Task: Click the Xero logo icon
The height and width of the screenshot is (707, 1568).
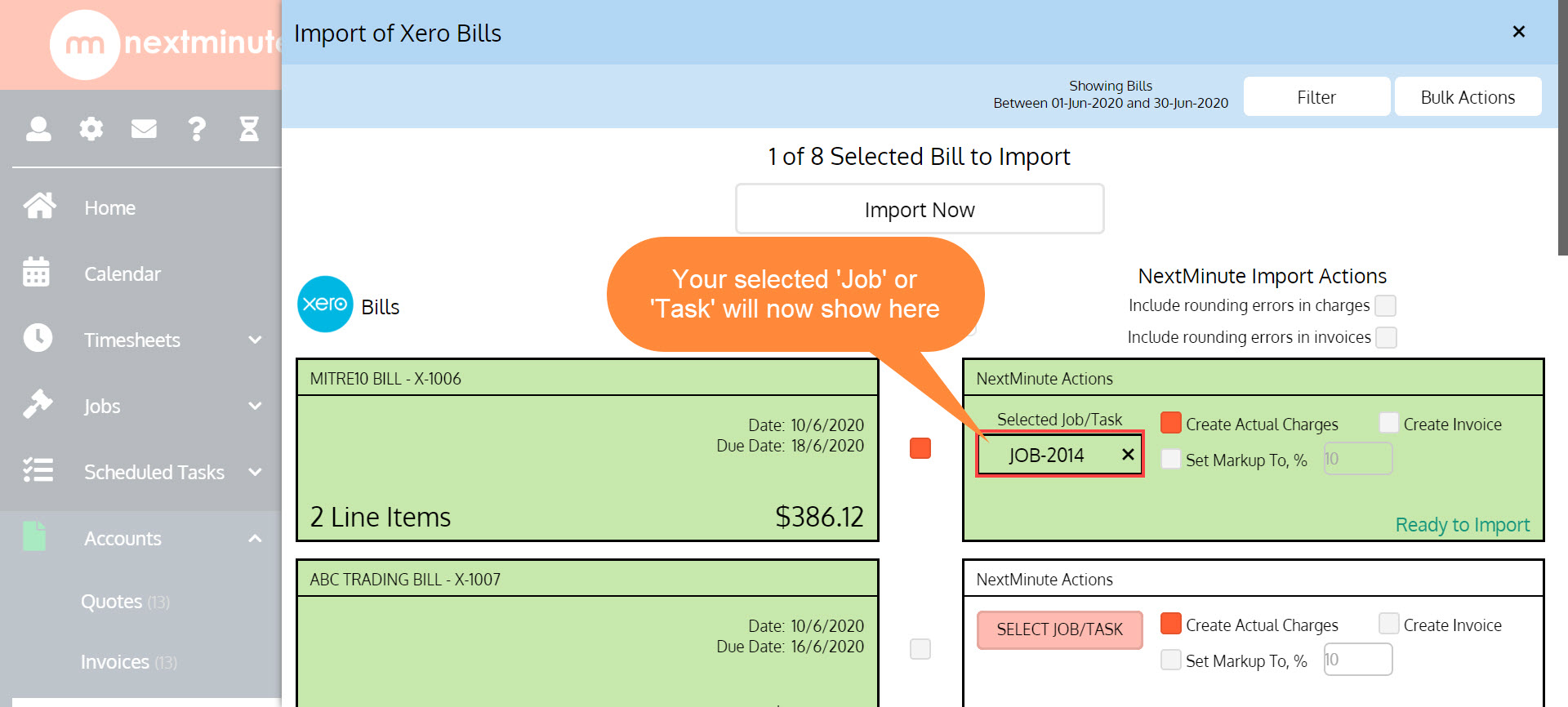Action: tap(325, 304)
